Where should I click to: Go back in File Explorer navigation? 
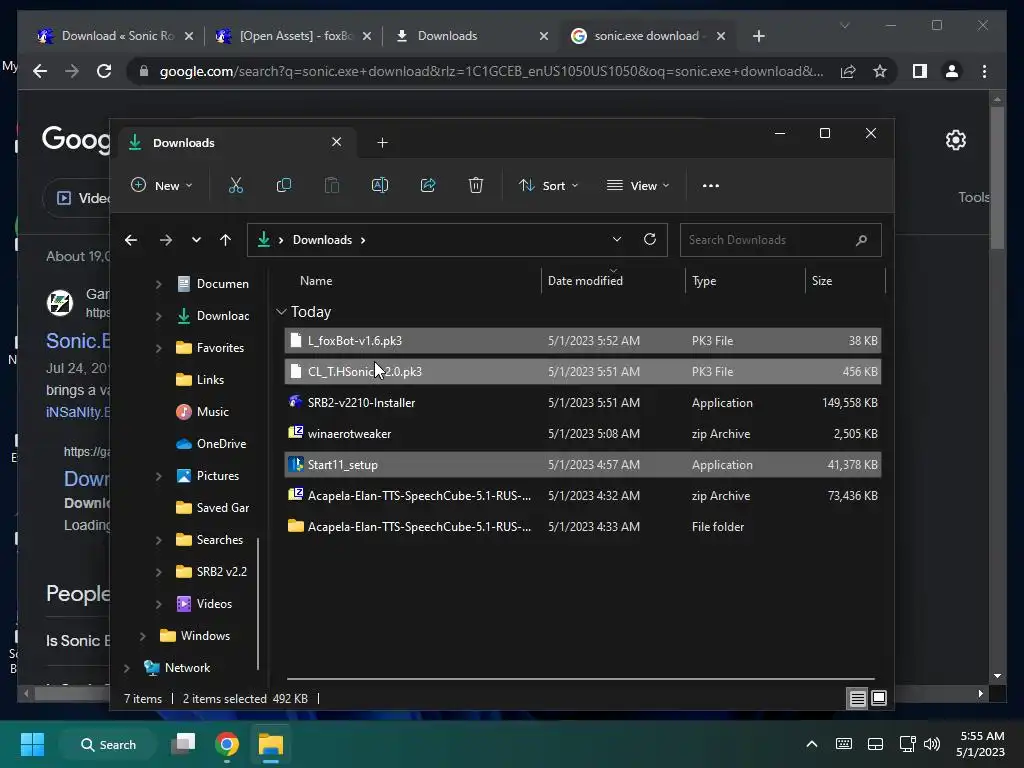131,240
